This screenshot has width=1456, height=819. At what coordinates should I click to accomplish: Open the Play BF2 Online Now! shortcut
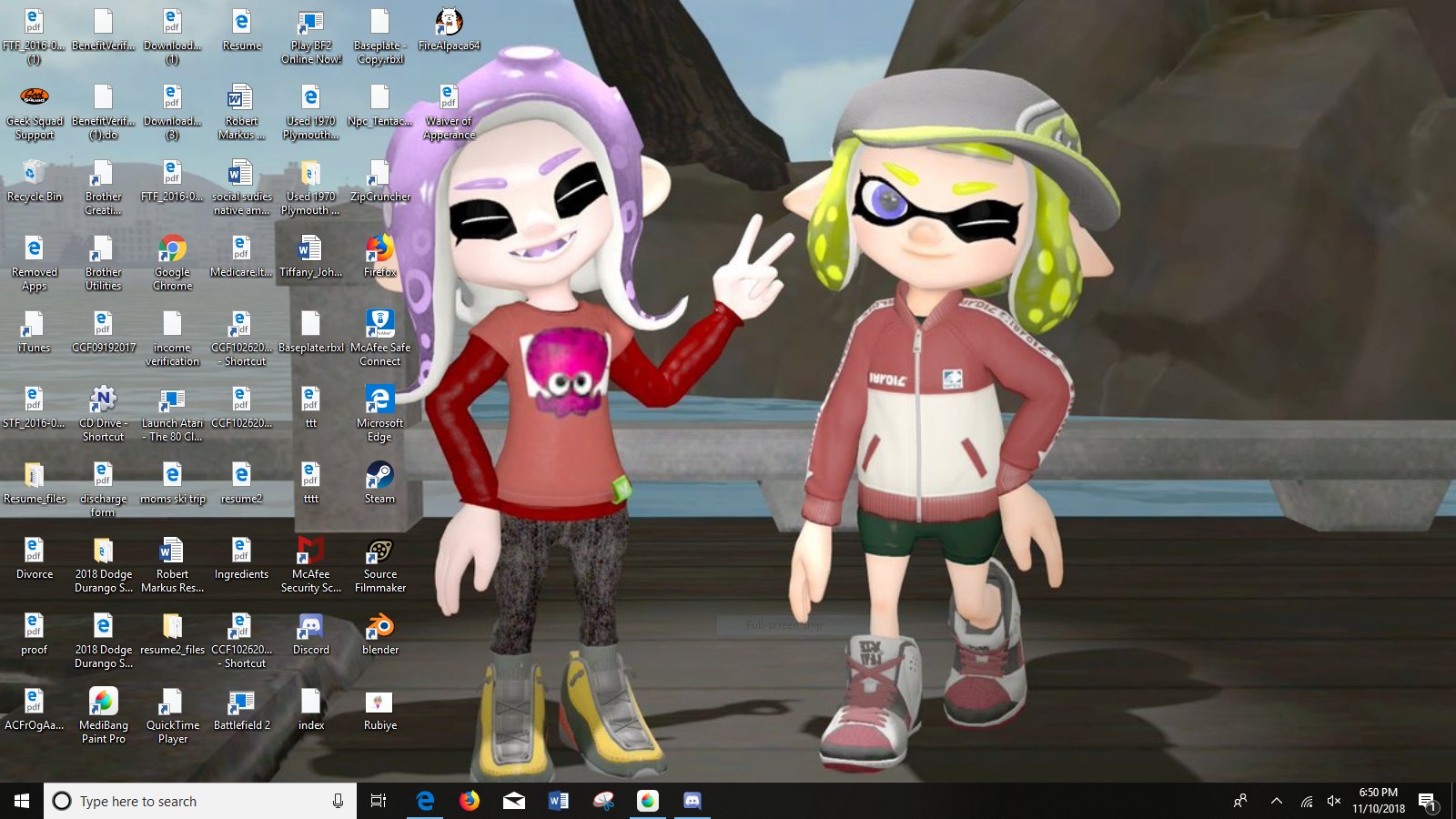tap(311, 36)
